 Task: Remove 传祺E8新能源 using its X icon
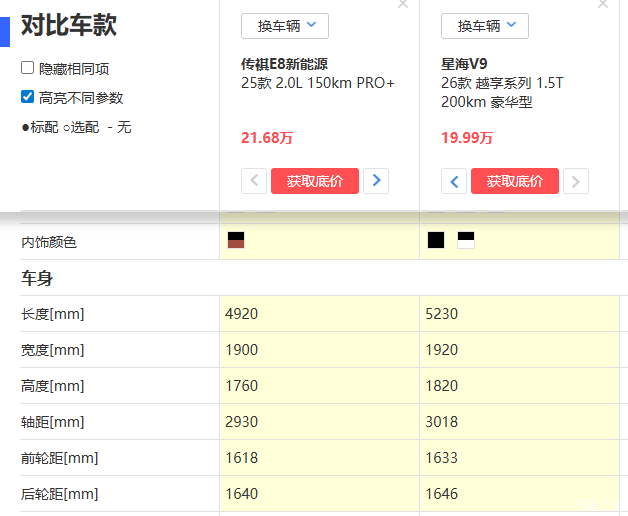403,4
